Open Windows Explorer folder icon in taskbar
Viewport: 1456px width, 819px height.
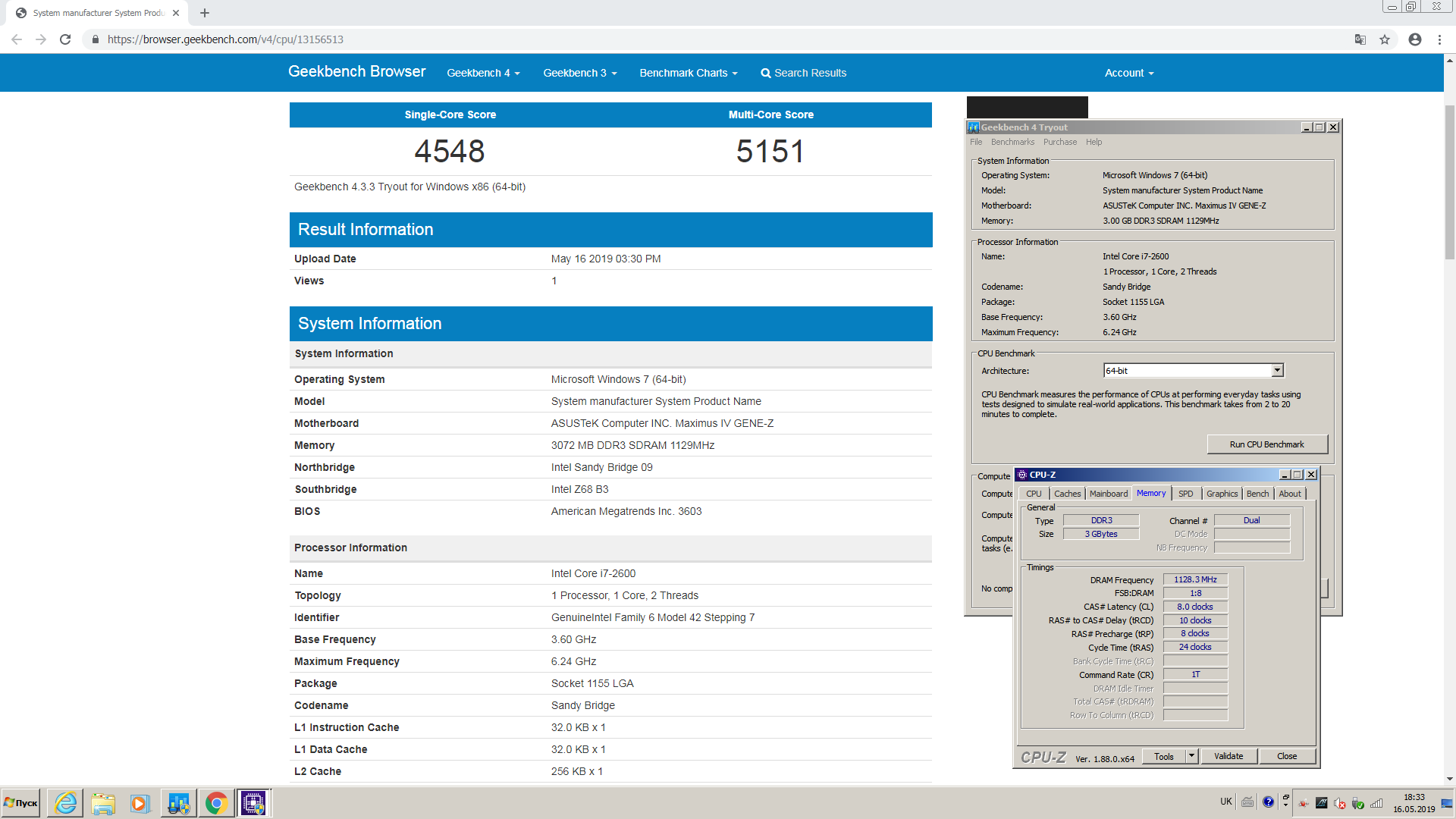[103, 803]
